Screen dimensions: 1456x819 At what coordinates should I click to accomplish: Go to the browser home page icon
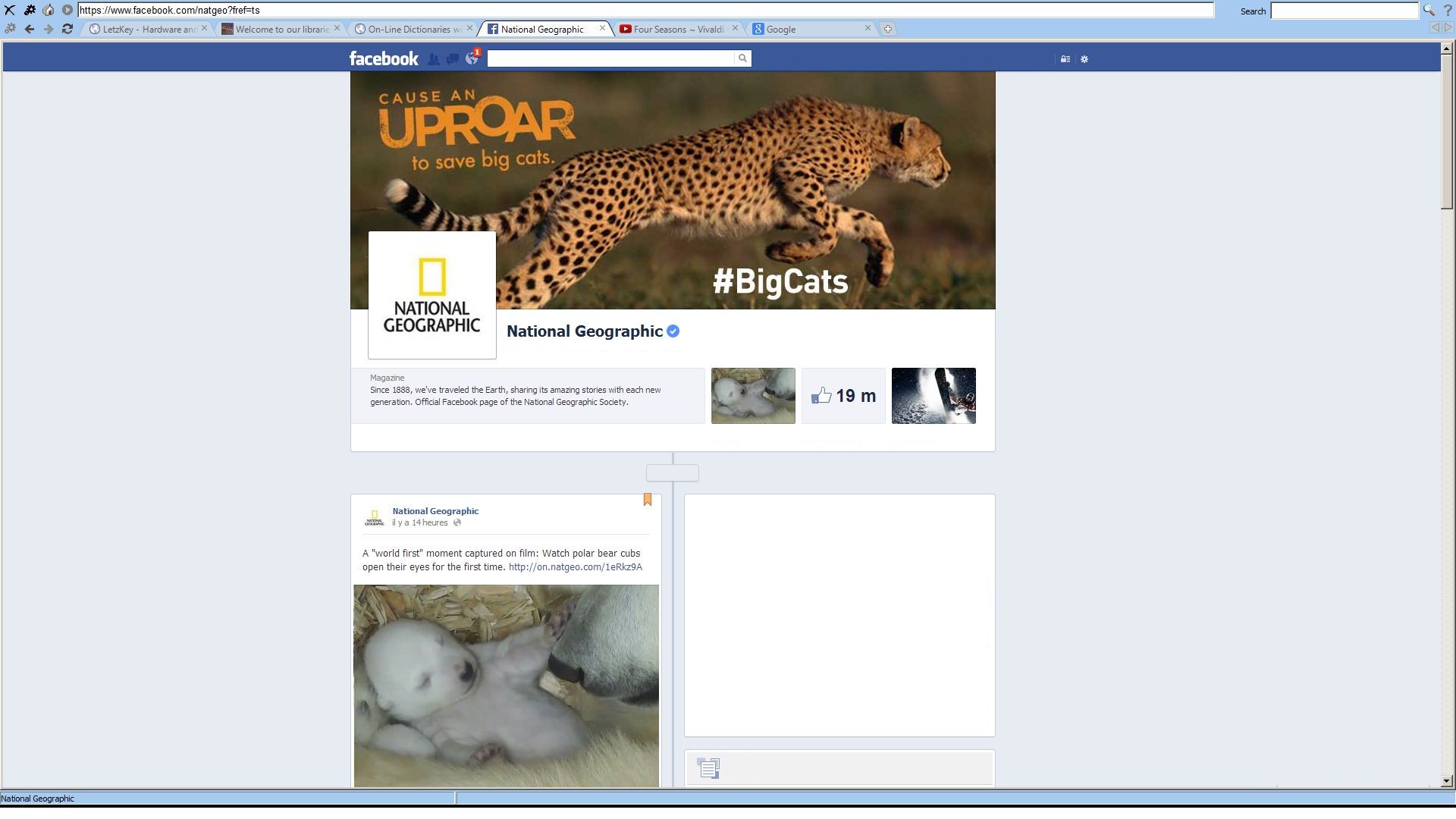(49, 10)
